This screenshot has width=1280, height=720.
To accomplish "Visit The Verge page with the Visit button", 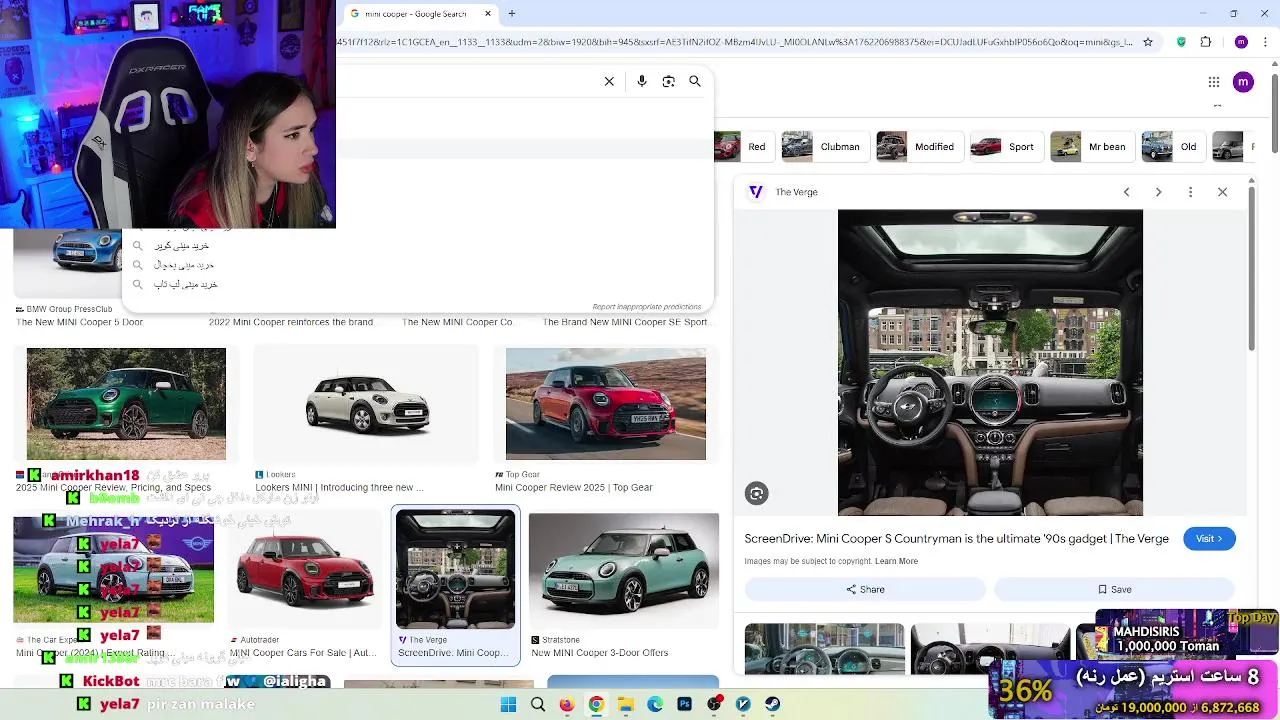I will click(x=1209, y=538).
